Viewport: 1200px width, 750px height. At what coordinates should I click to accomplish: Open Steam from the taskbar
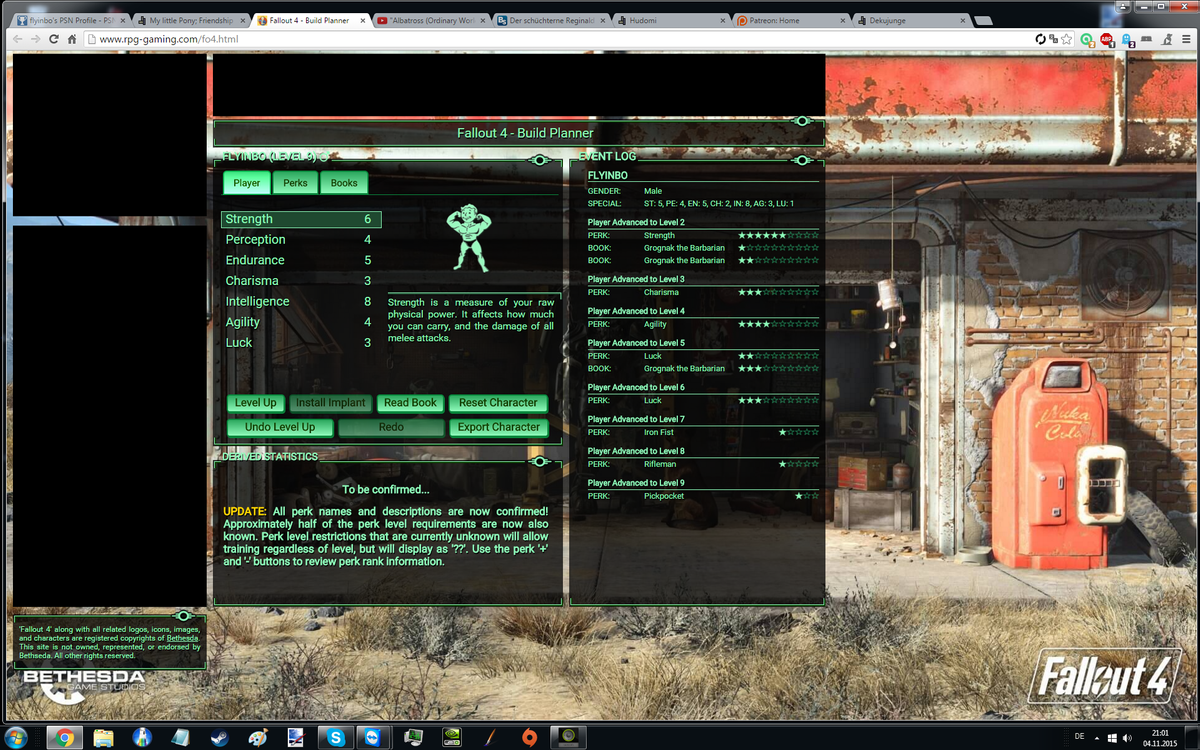[x=218, y=737]
